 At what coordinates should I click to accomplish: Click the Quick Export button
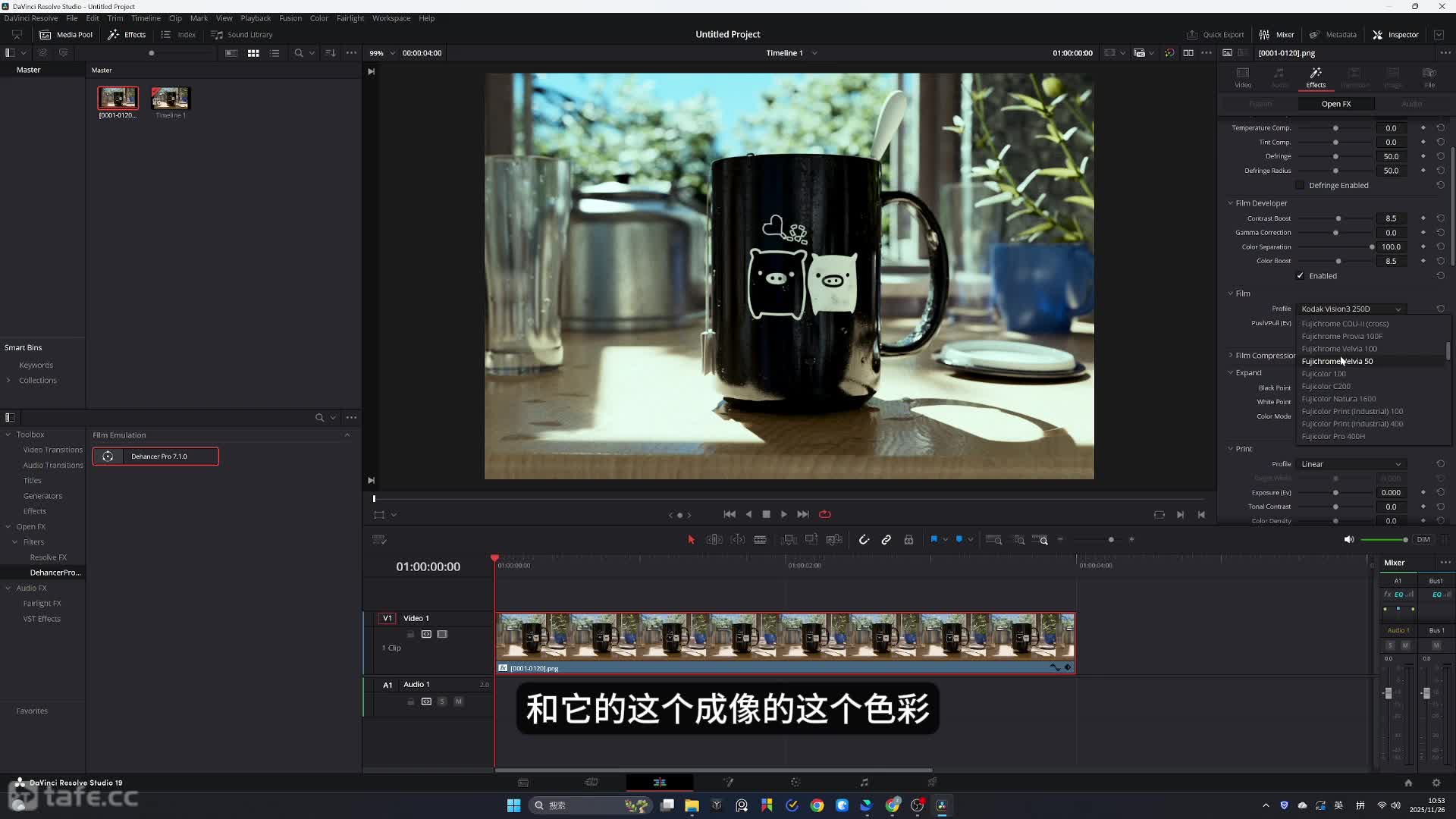(x=1215, y=35)
